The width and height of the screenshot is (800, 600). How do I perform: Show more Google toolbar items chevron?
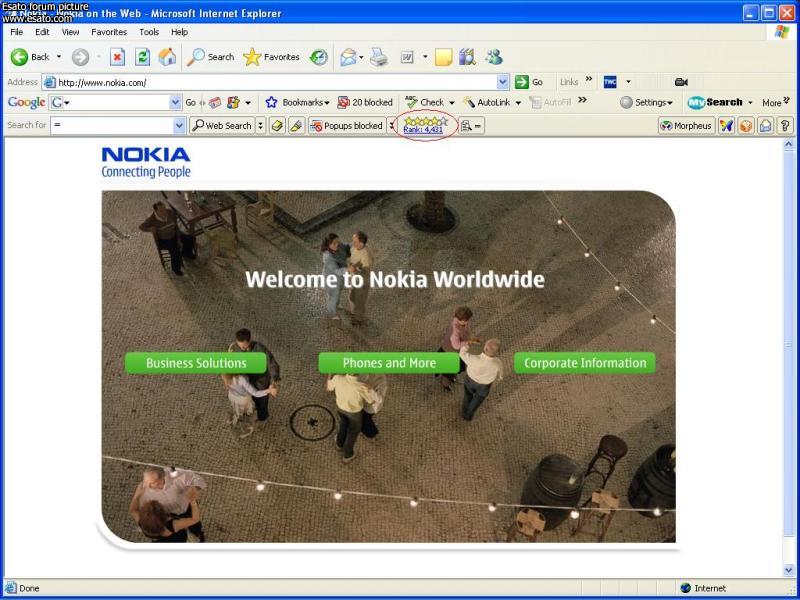tap(582, 100)
